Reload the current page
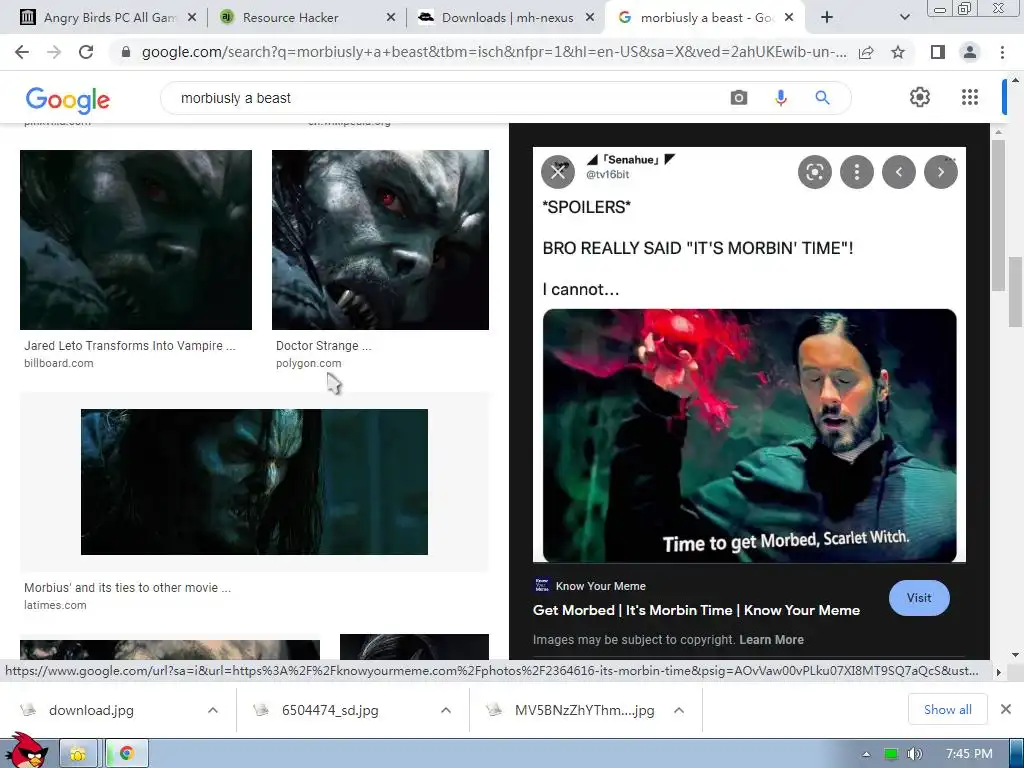The width and height of the screenshot is (1024, 768). tap(86, 52)
